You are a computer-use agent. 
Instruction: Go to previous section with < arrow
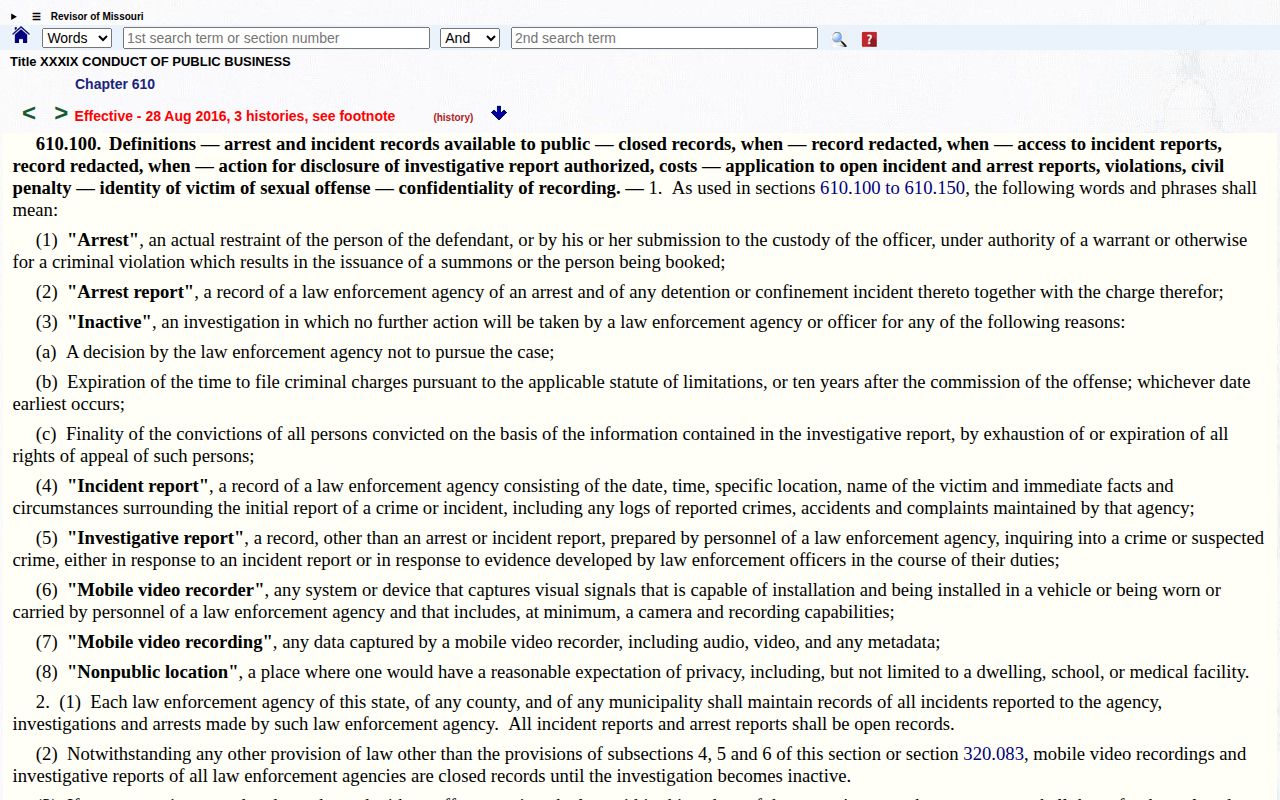(29, 114)
